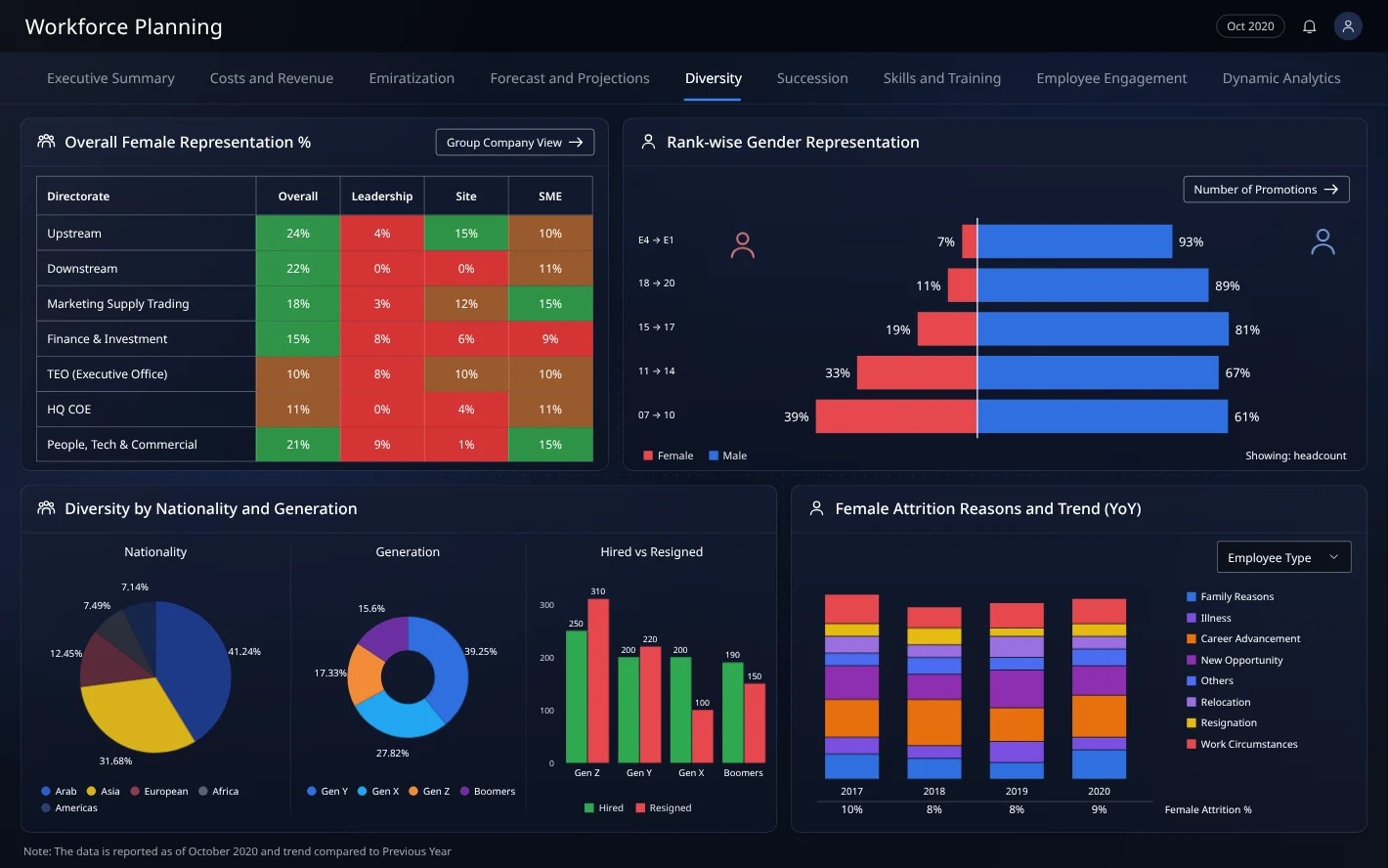This screenshot has width=1388, height=868.
Task: Click the people icon beside Overall Female Representation
Action: point(46,142)
